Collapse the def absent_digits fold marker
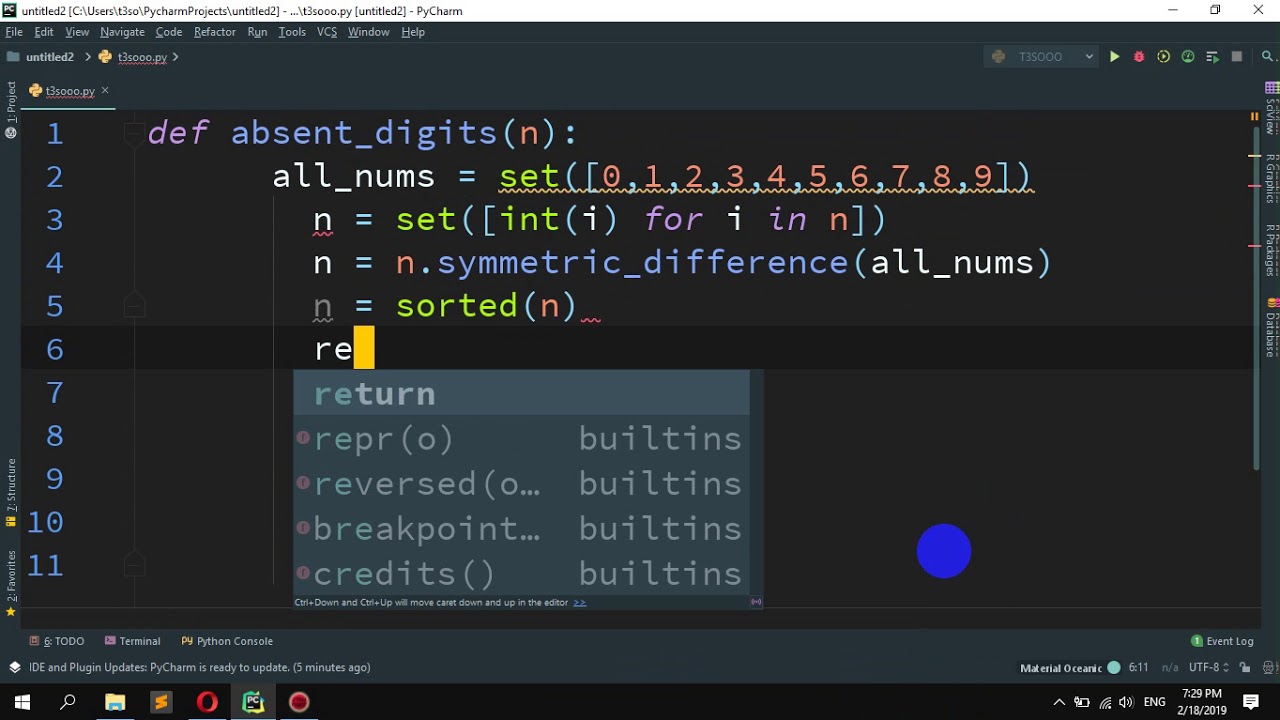Image resolution: width=1280 pixels, height=720 pixels. 134,133
